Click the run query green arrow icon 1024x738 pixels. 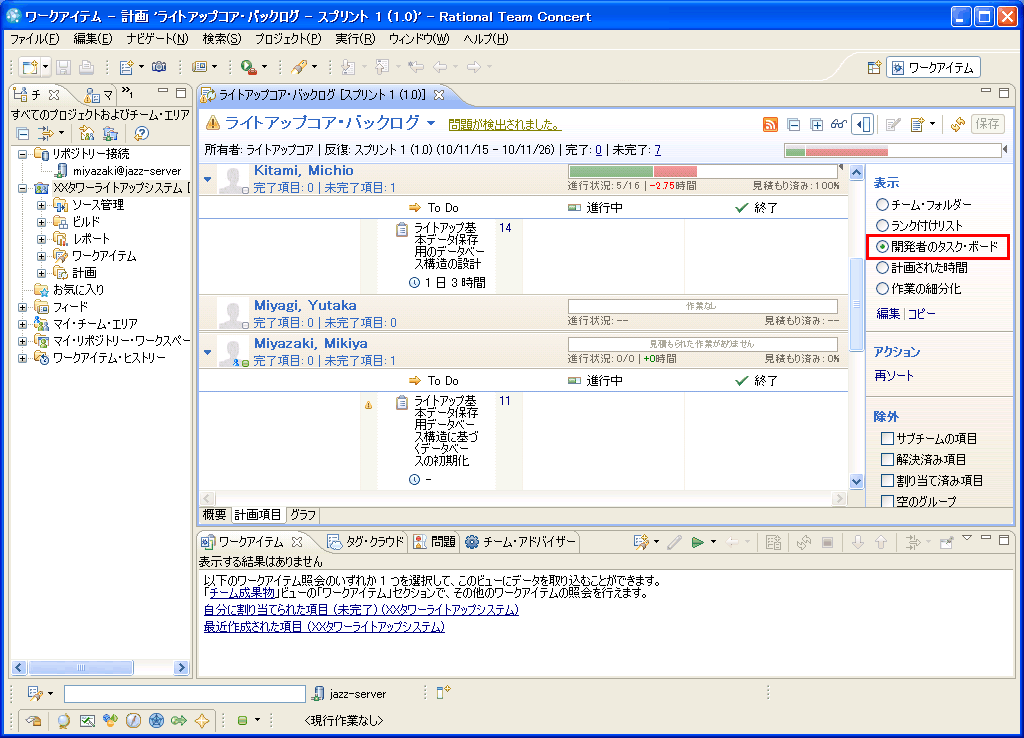click(697, 541)
